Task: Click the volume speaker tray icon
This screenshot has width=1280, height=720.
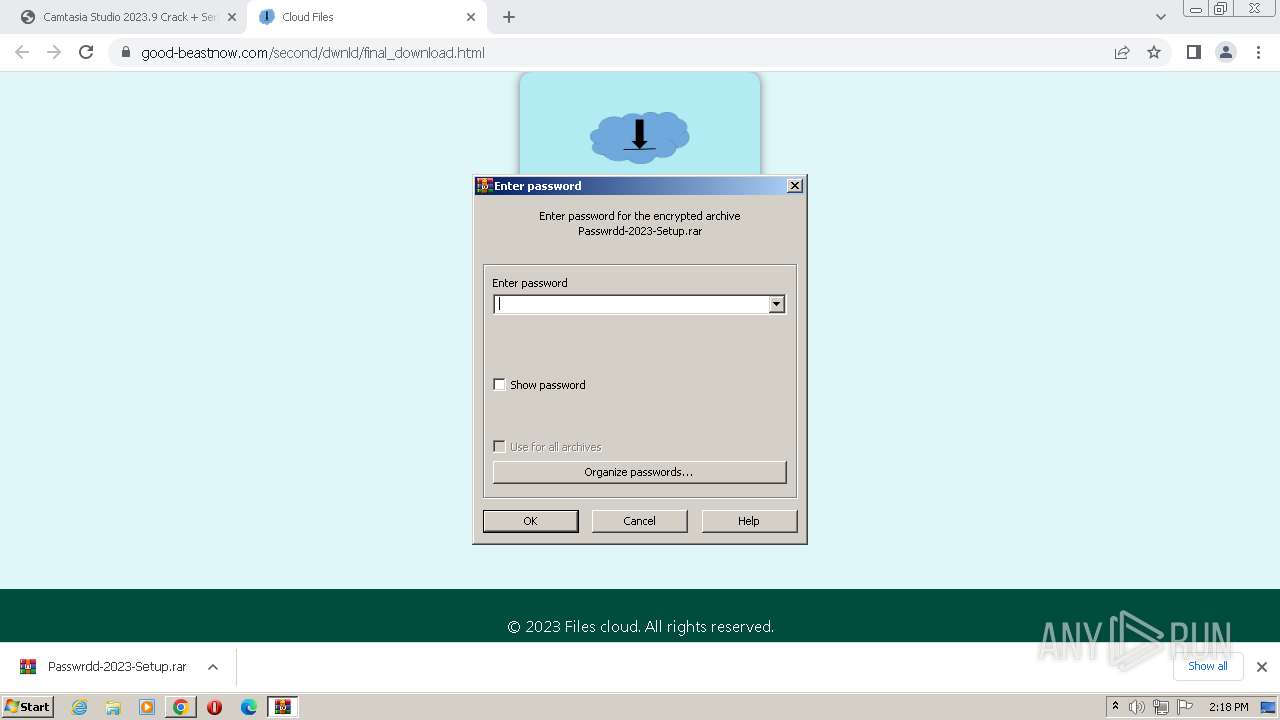Action: (x=1137, y=707)
